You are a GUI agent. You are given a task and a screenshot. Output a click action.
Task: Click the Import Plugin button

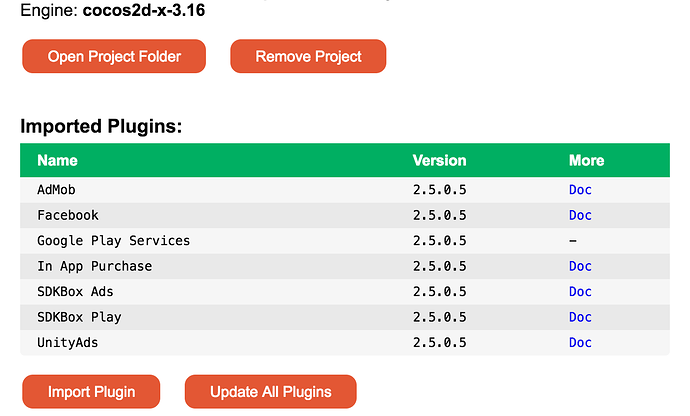point(91,392)
